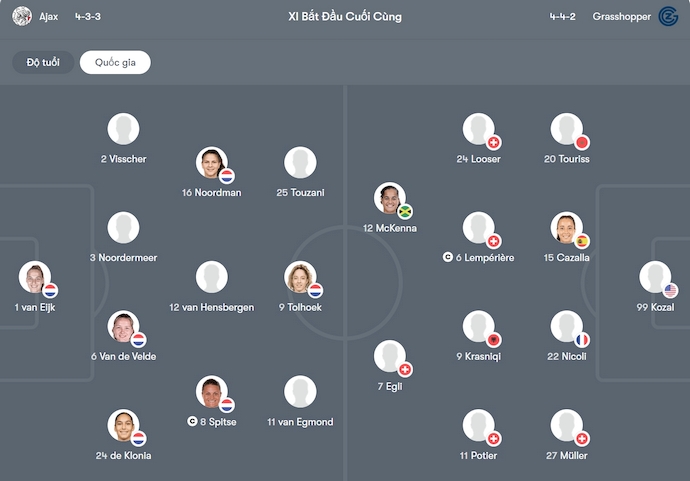690x481 pixels.
Task: Open goalkeeper van Eijk's player photo
Action: 35,277
